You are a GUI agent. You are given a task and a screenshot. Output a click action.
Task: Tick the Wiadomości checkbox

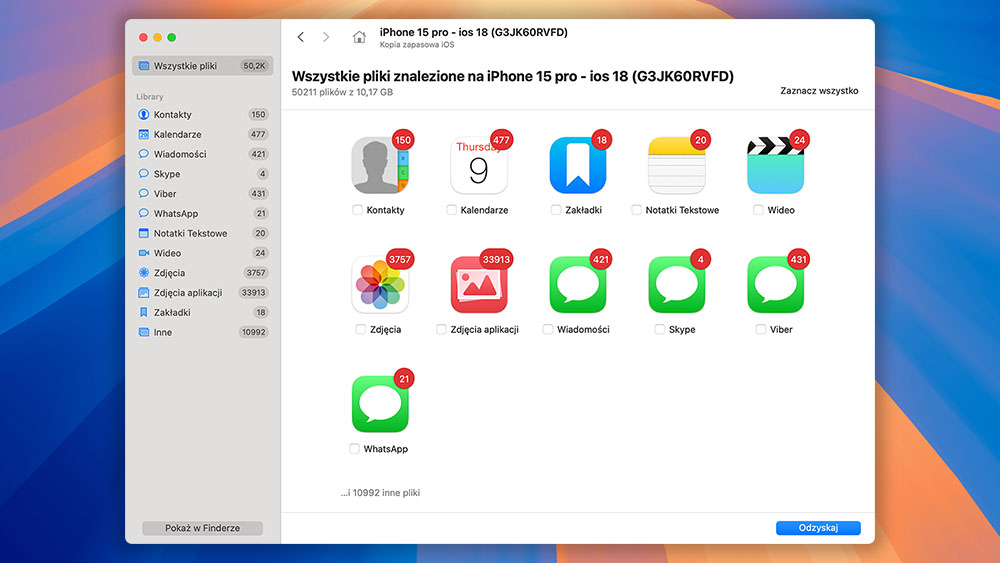[x=548, y=330]
